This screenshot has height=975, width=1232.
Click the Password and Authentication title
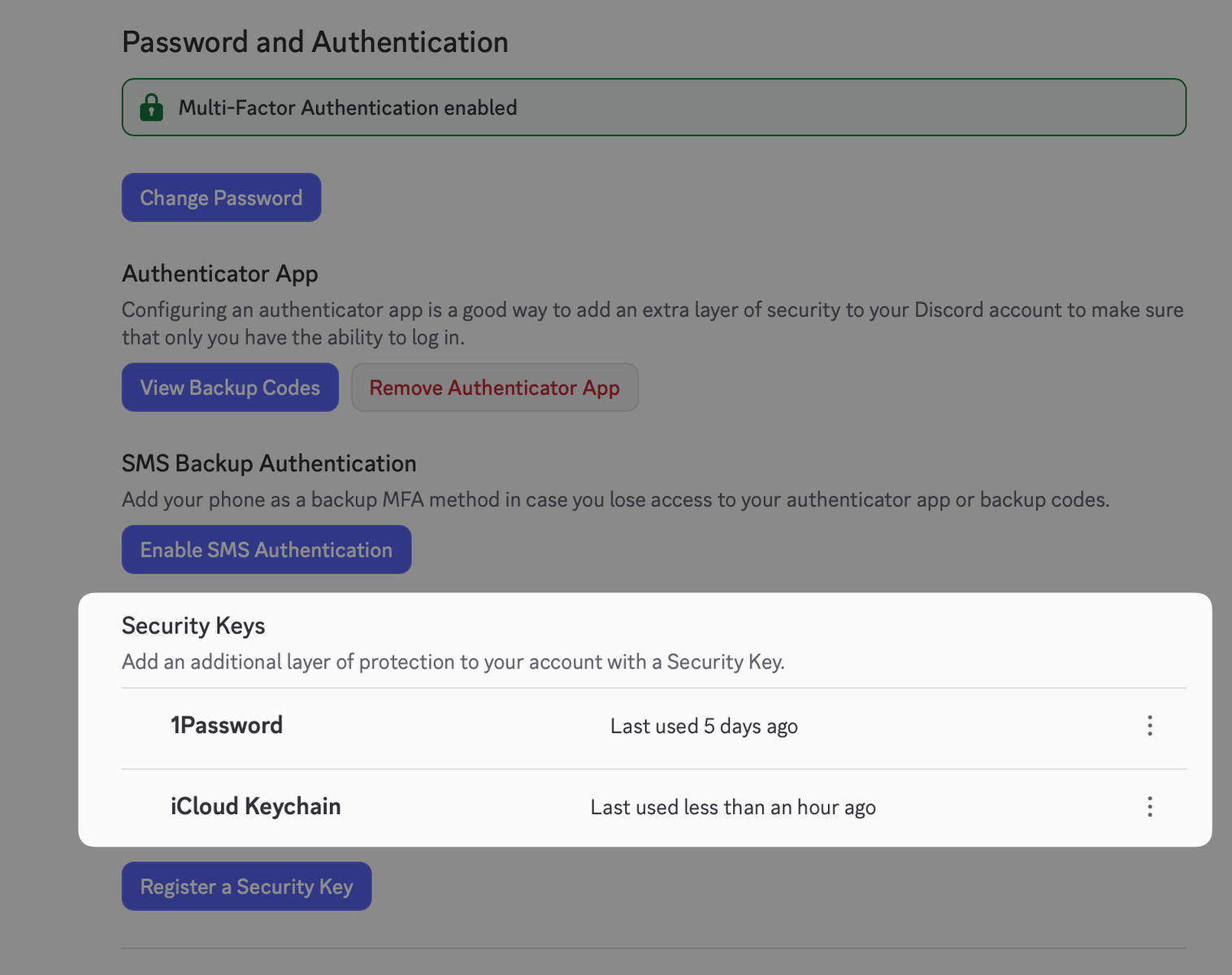(315, 42)
